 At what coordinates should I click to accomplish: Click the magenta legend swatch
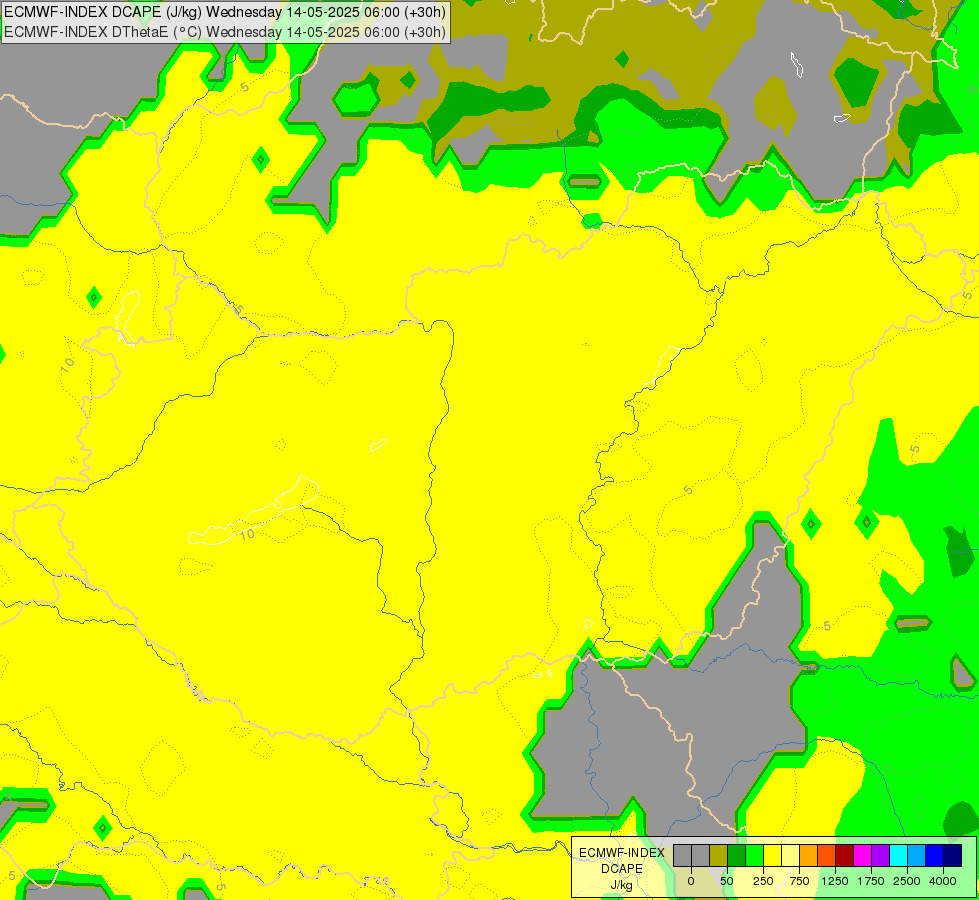tap(863, 856)
